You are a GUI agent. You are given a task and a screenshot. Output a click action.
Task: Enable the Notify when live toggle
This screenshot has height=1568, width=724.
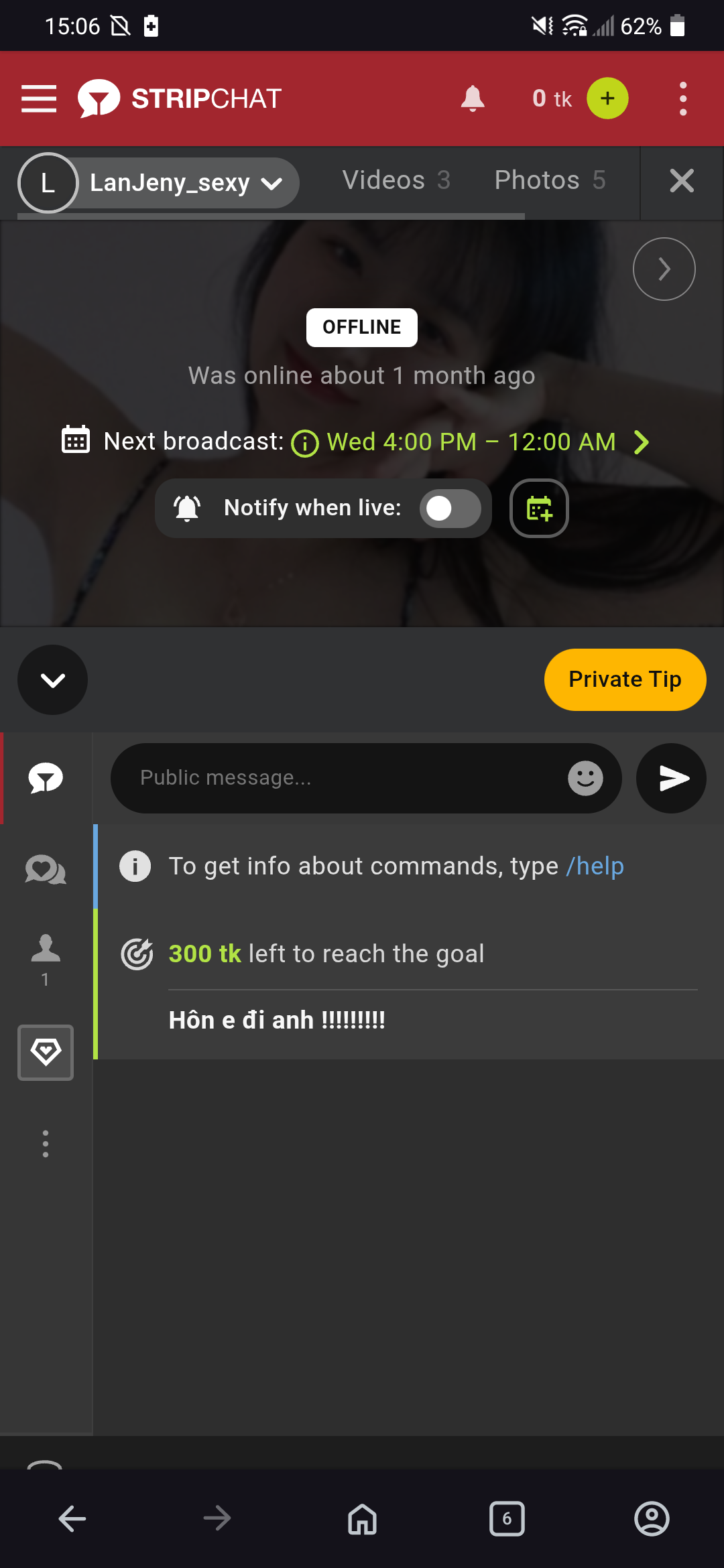450,509
